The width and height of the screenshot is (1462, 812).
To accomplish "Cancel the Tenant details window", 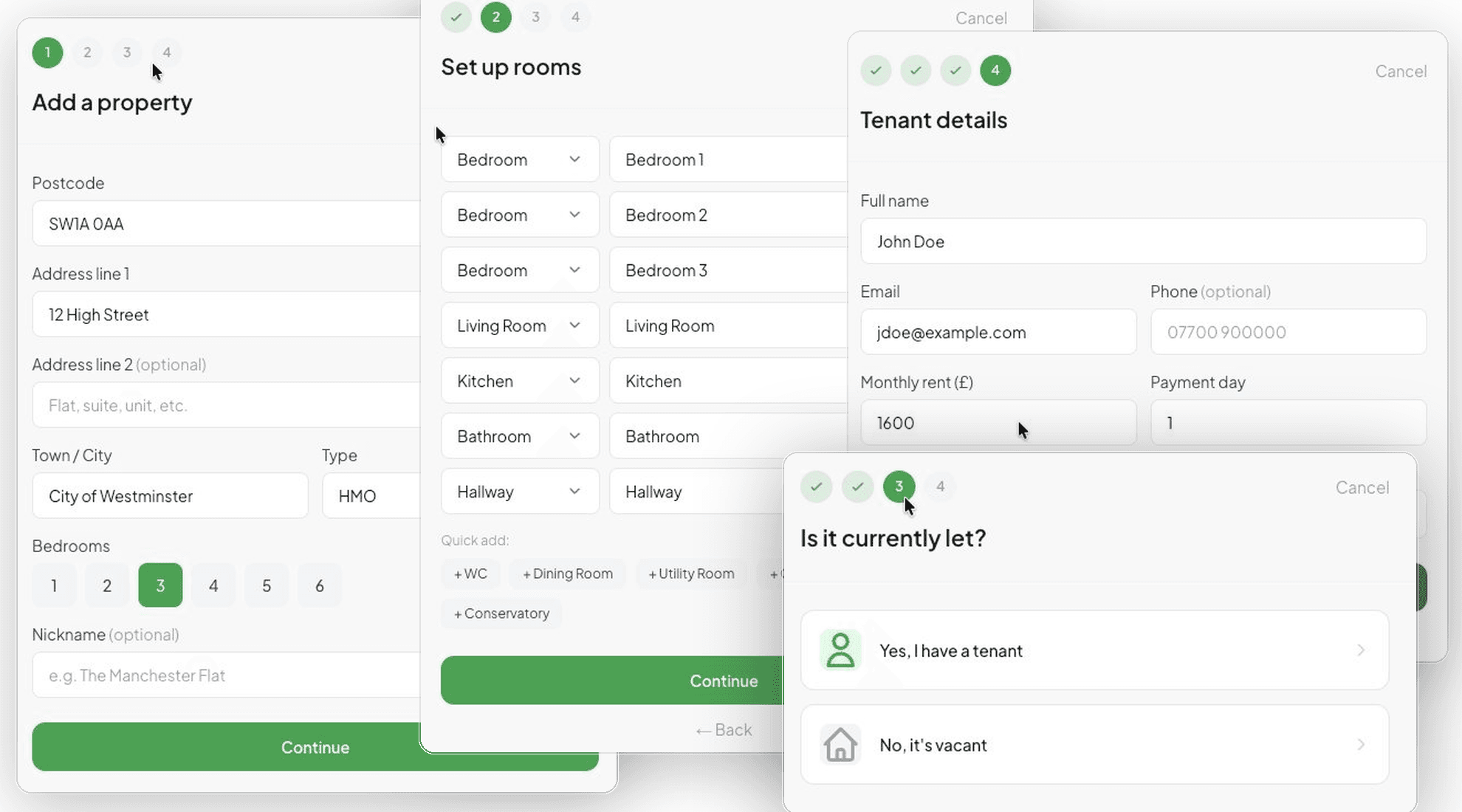I will (x=1401, y=71).
